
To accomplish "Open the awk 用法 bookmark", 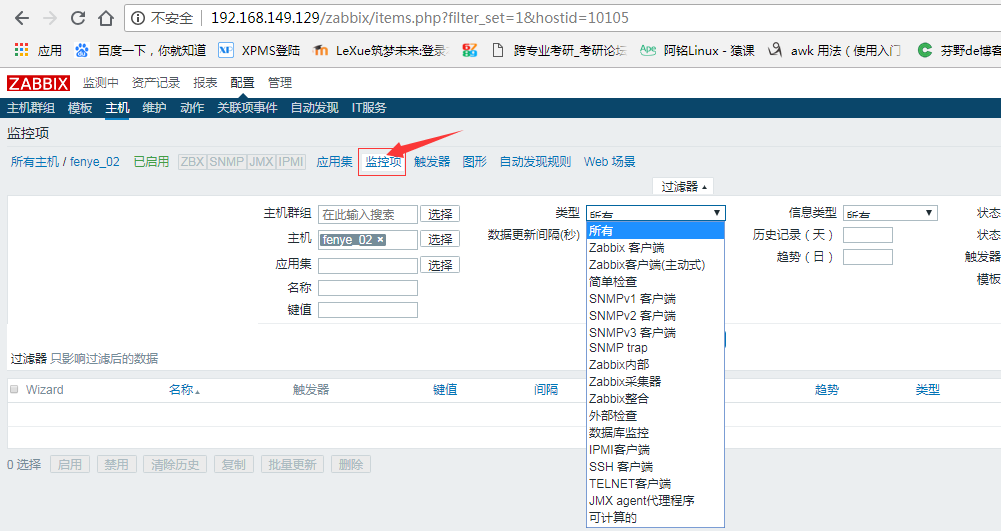I will (x=834, y=50).
